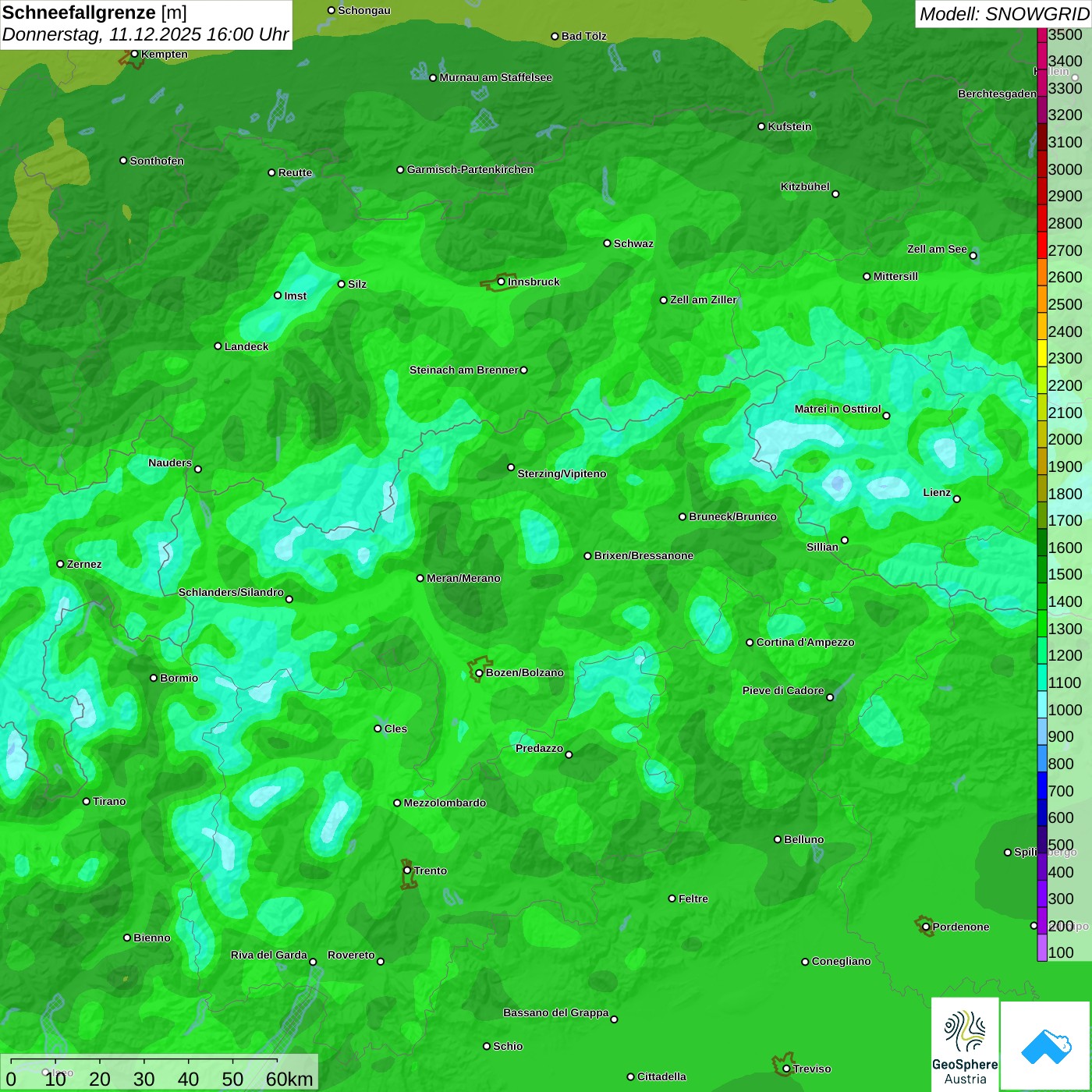Select the Mezzolombardo label
1092x1092 pixels.
pyautogui.click(x=445, y=803)
